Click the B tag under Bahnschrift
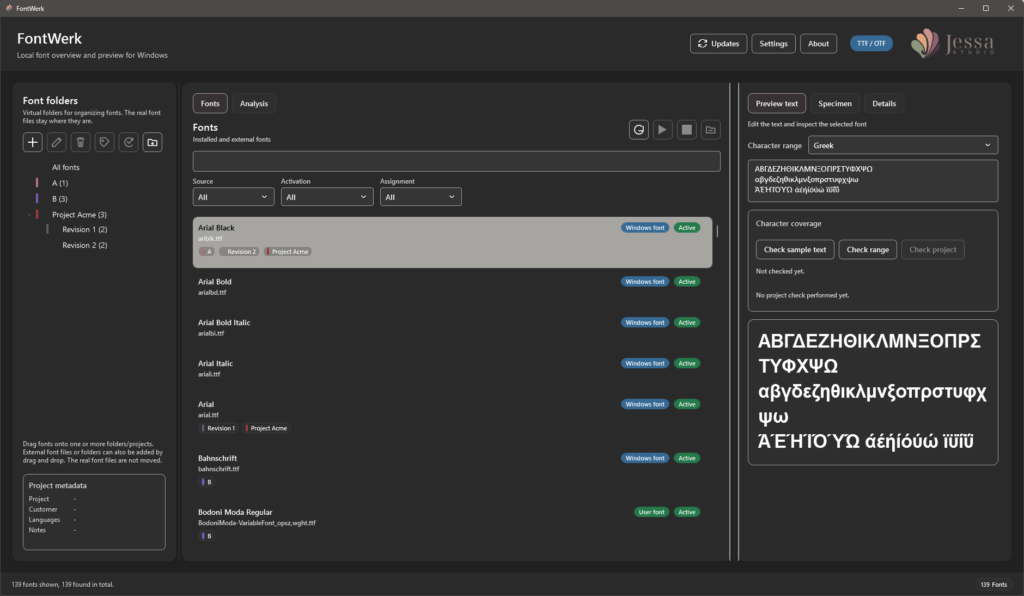Image resolution: width=1024 pixels, height=596 pixels. (x=206, y=482)
